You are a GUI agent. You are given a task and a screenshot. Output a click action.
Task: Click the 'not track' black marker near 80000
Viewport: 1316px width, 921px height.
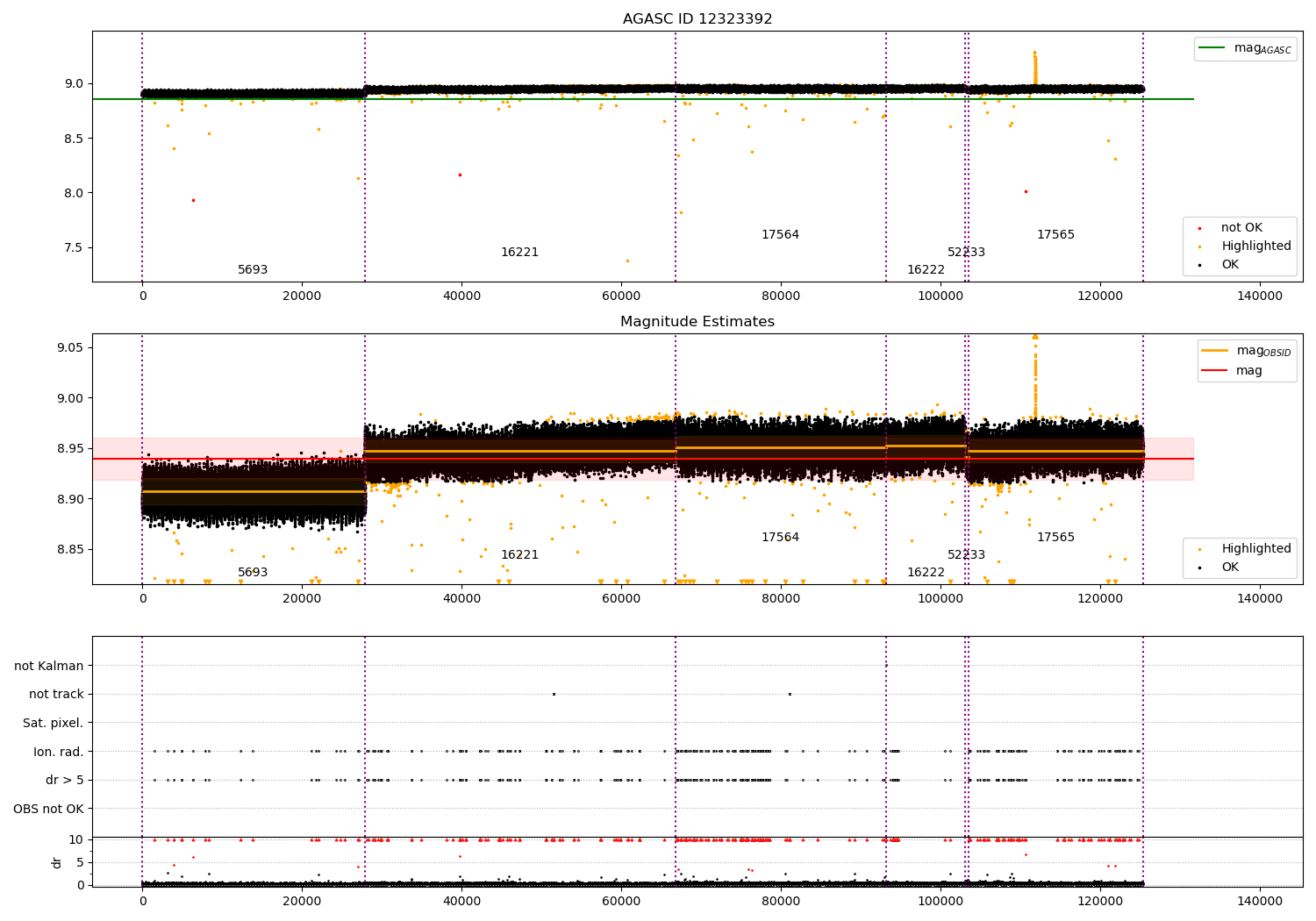[x=790, y=694]
